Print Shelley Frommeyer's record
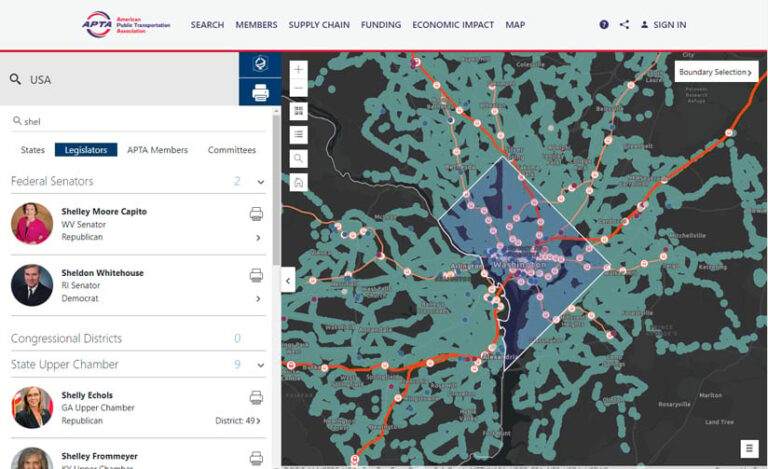The height and width of the screenshot is (469, 768). tap(256, 458)
